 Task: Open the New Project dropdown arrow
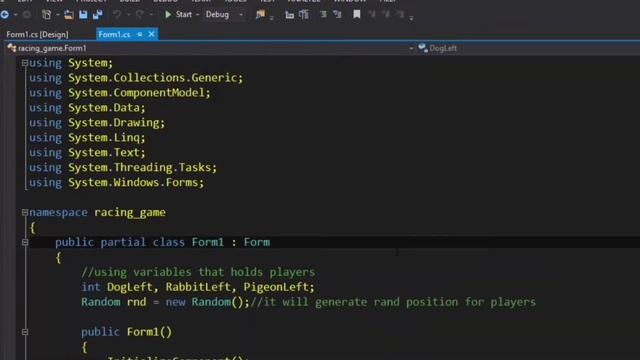pyautogui.click(x=57, y=15)
